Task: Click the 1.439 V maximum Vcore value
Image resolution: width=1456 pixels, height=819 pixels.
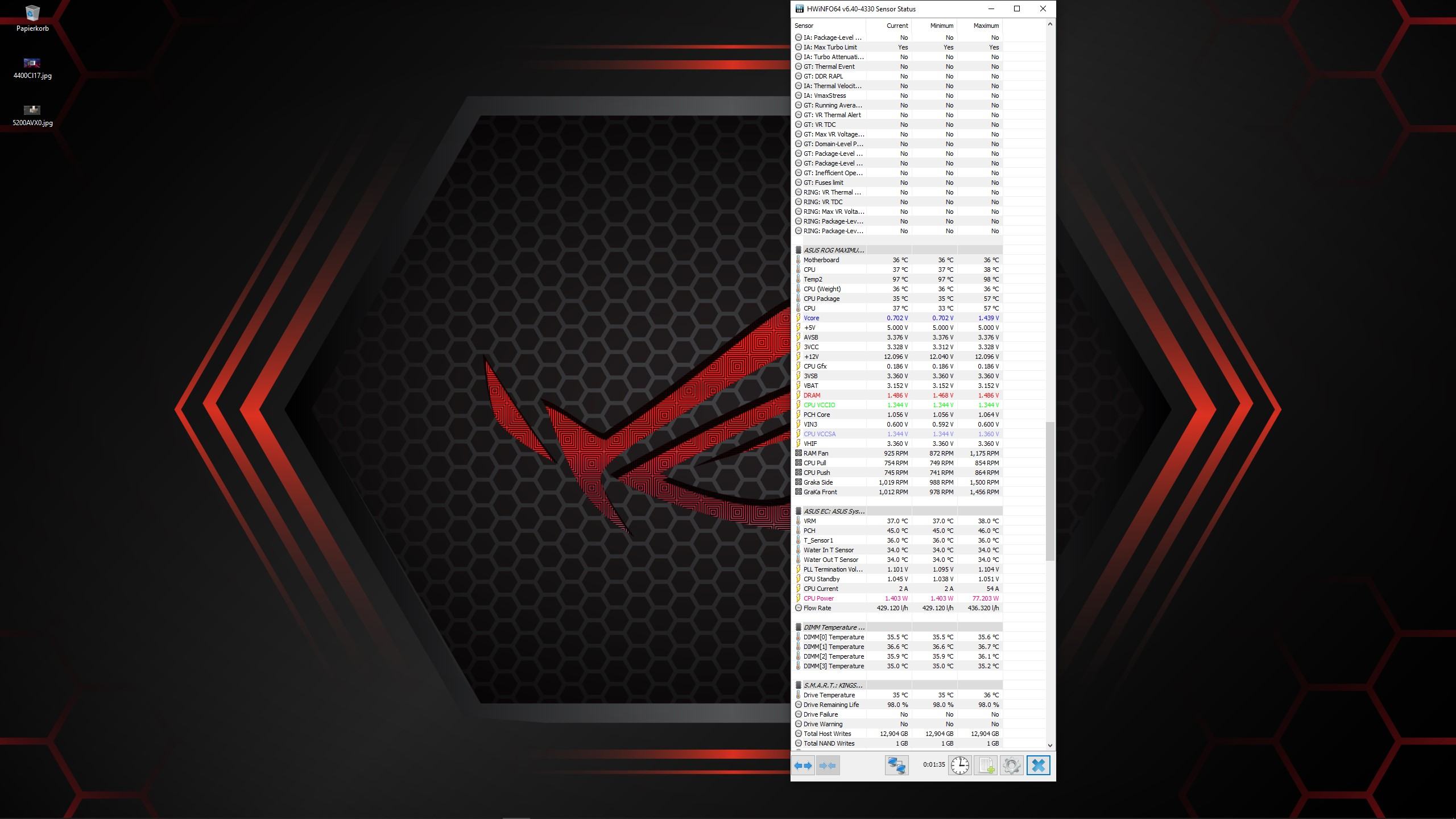Action: 988,318
